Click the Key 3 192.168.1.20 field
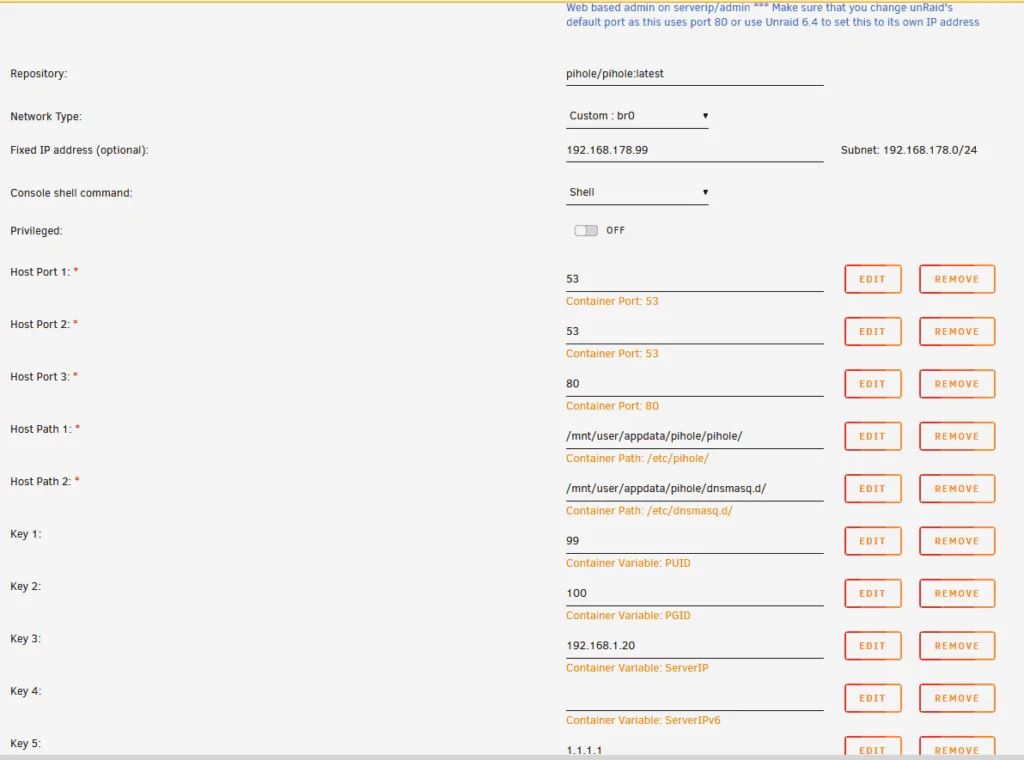Screen dimensions: 1024x760 coord(694,646)
